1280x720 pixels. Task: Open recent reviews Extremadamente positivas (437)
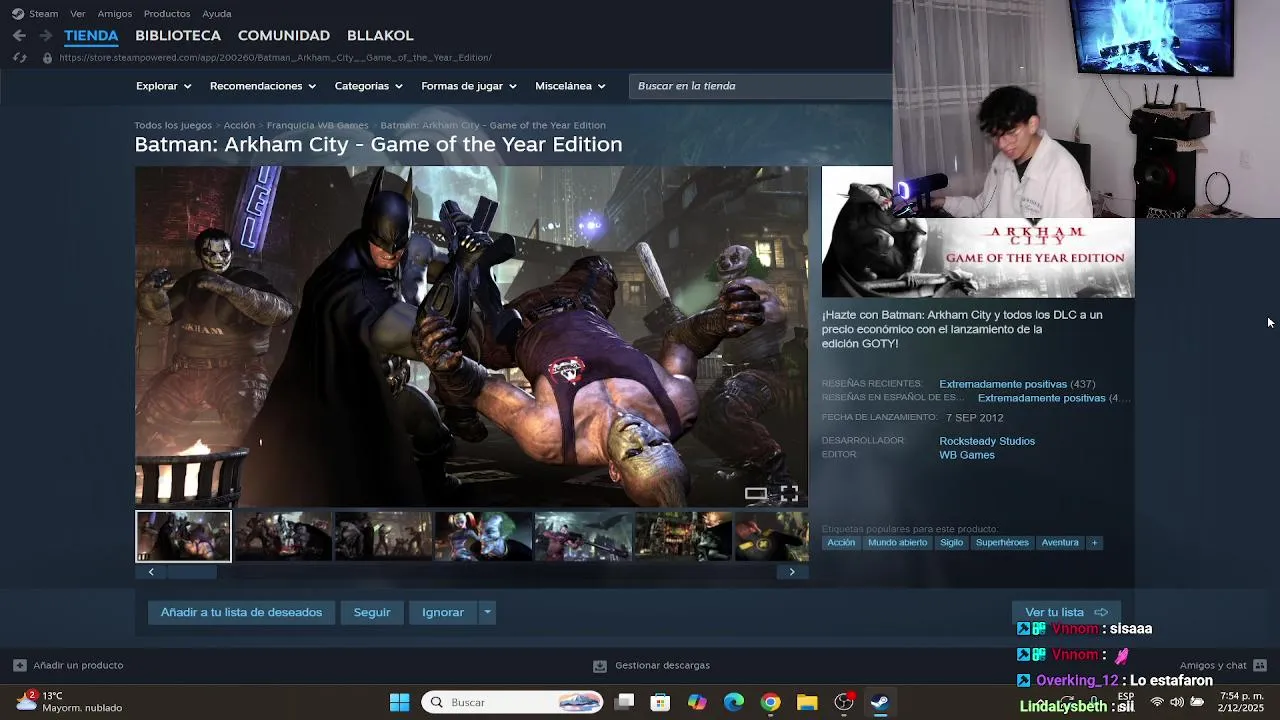pyautogui.click(x=1017, y=384)
